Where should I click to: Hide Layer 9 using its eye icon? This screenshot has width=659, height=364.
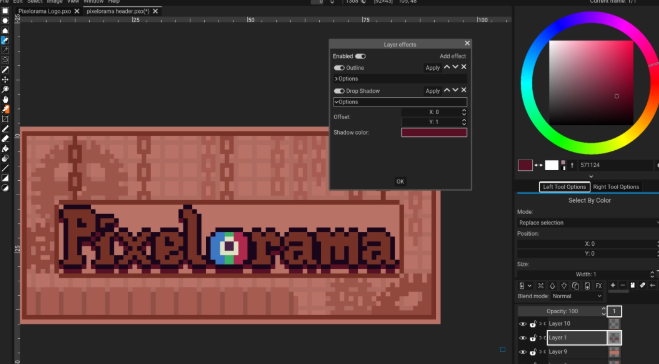point(523,352)
